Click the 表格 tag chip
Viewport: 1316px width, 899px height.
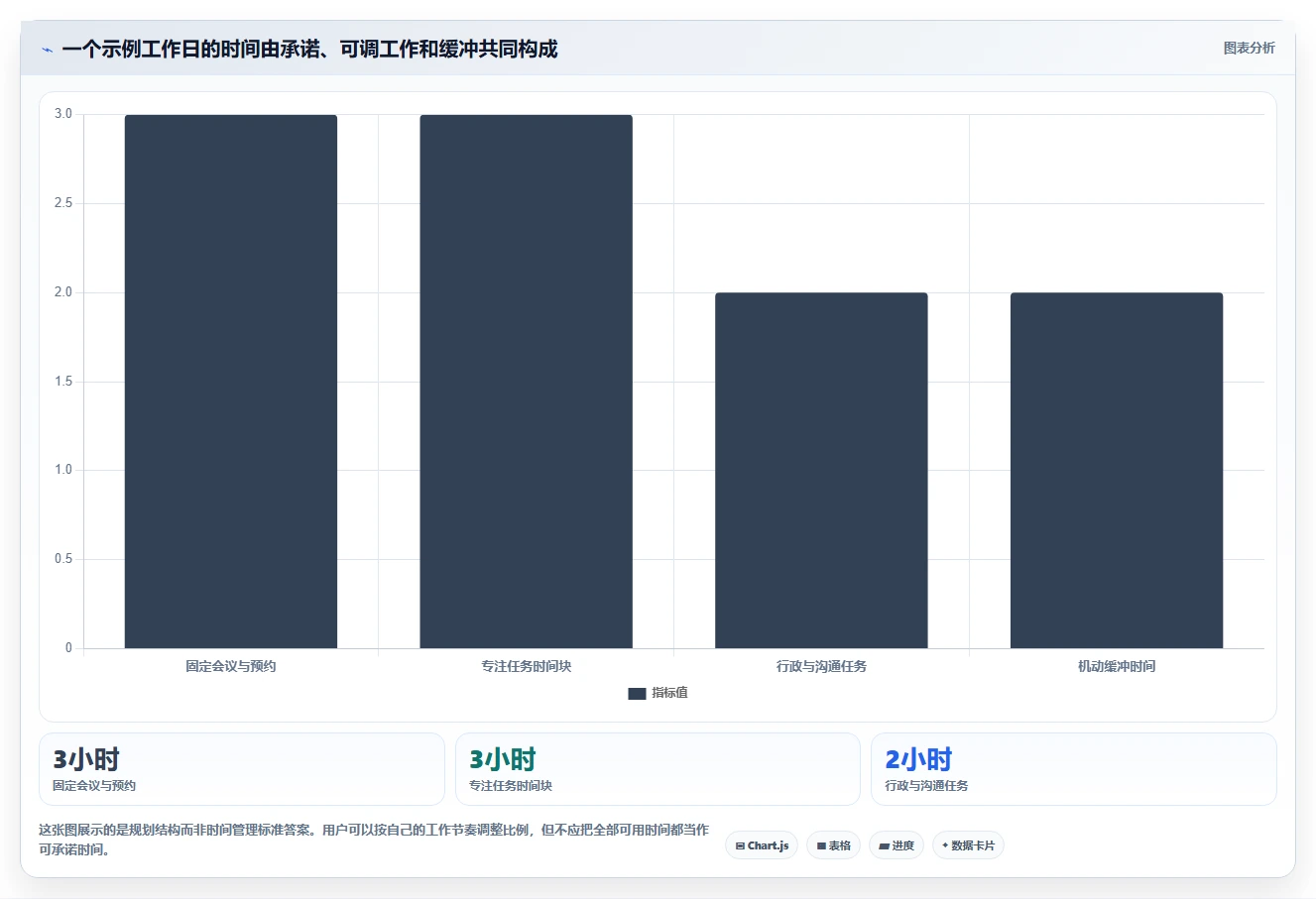click(833, 845)
